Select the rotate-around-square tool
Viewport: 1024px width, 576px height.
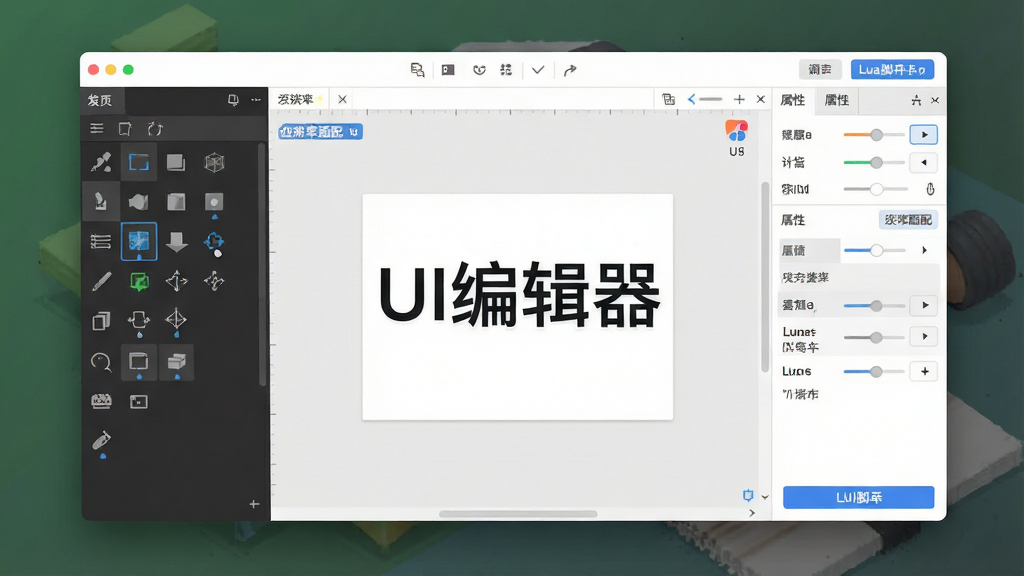(x=138, y=320)
